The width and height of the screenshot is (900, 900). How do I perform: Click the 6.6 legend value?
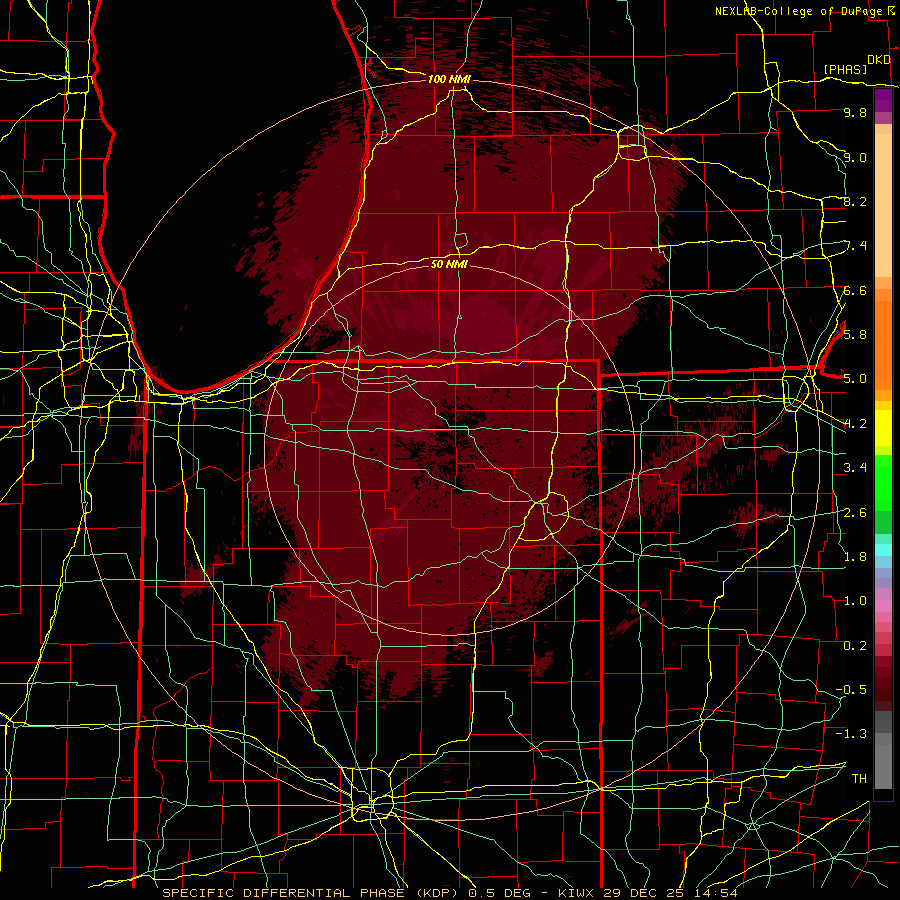855,290
